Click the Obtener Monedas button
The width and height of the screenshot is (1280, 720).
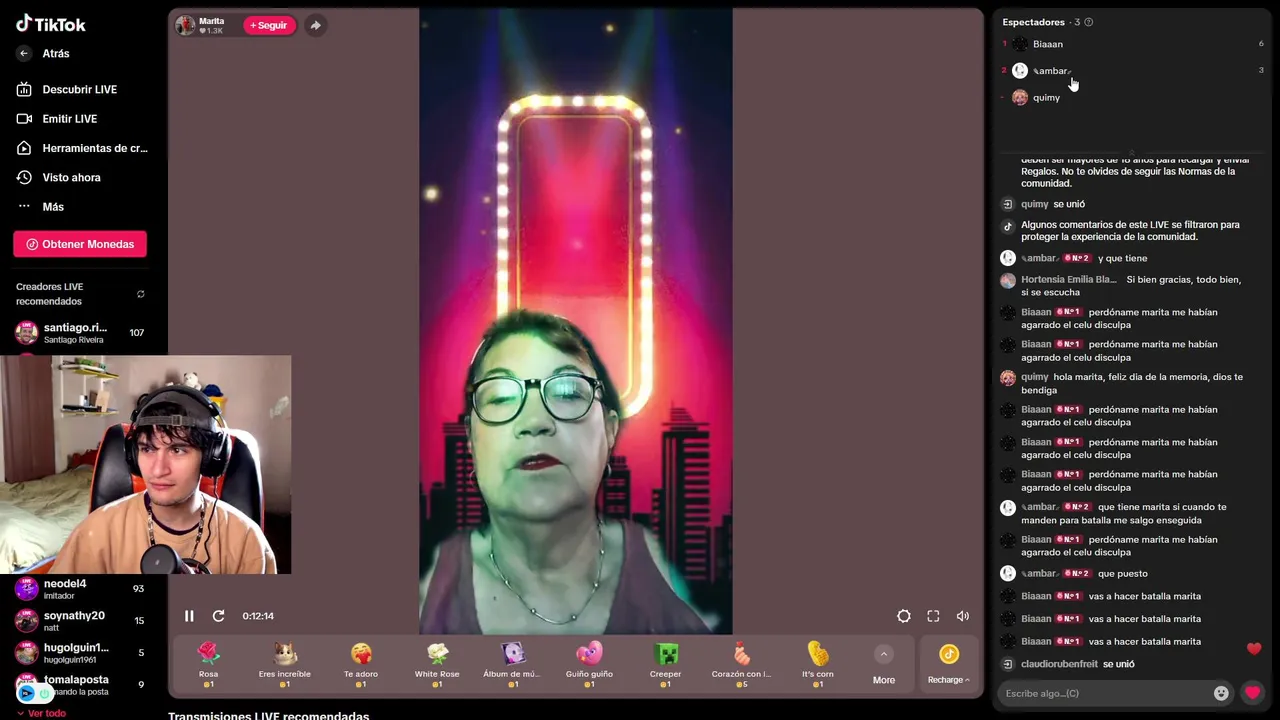click(x=80, y=244)
